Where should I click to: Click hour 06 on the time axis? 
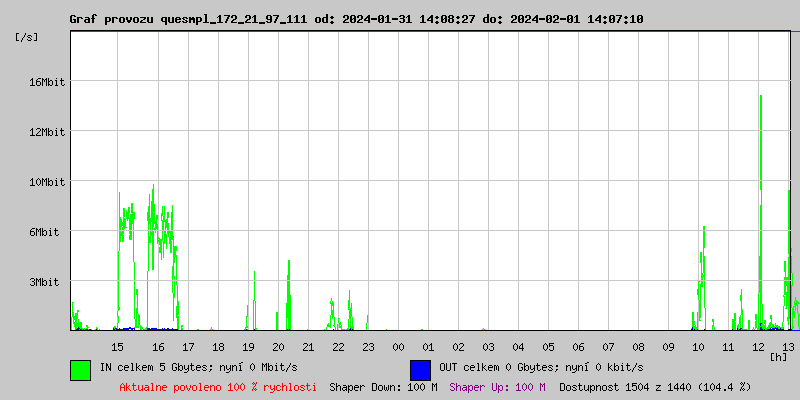(578, 347)
